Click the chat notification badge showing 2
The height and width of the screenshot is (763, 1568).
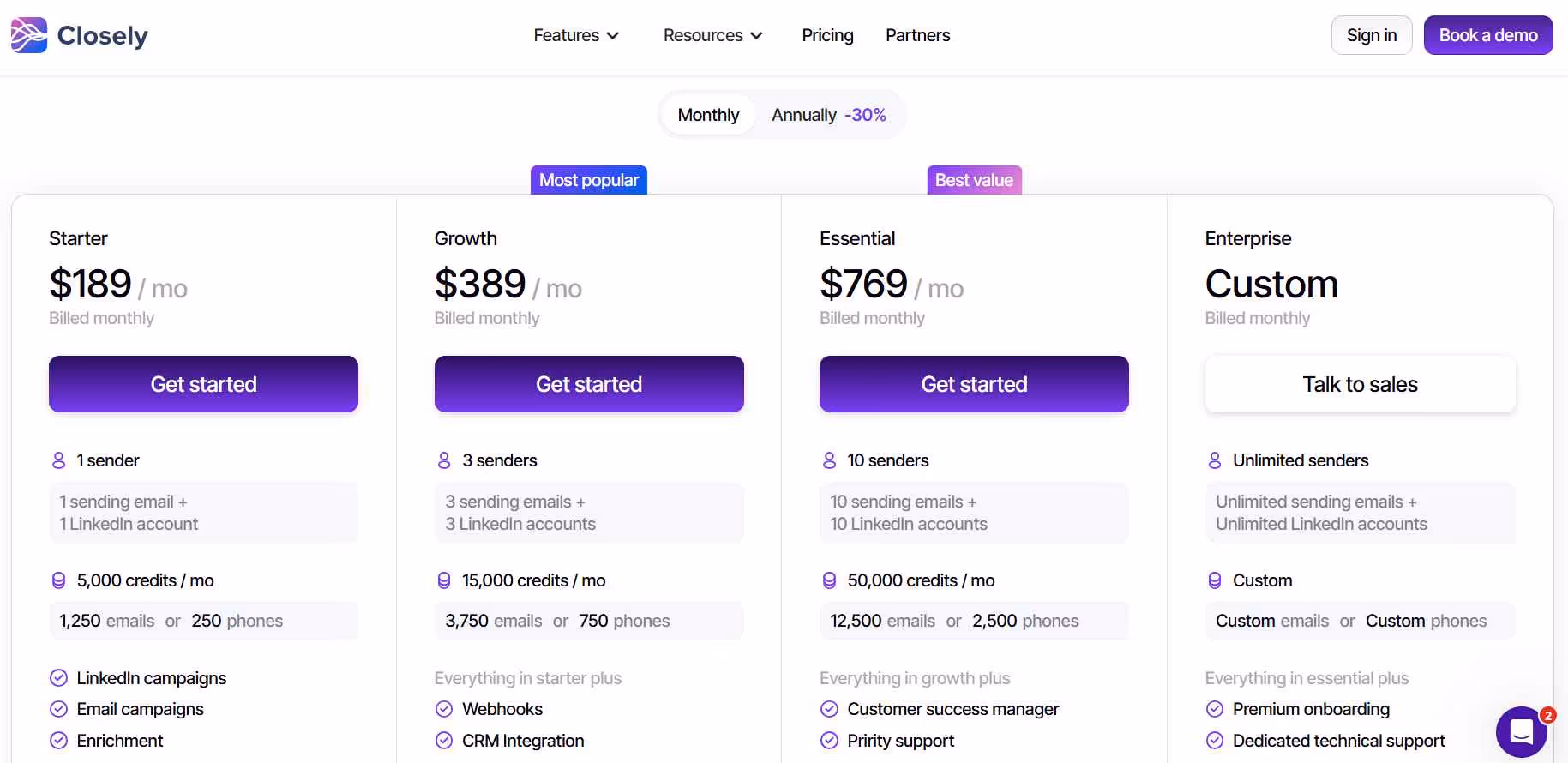[1547, 715]
